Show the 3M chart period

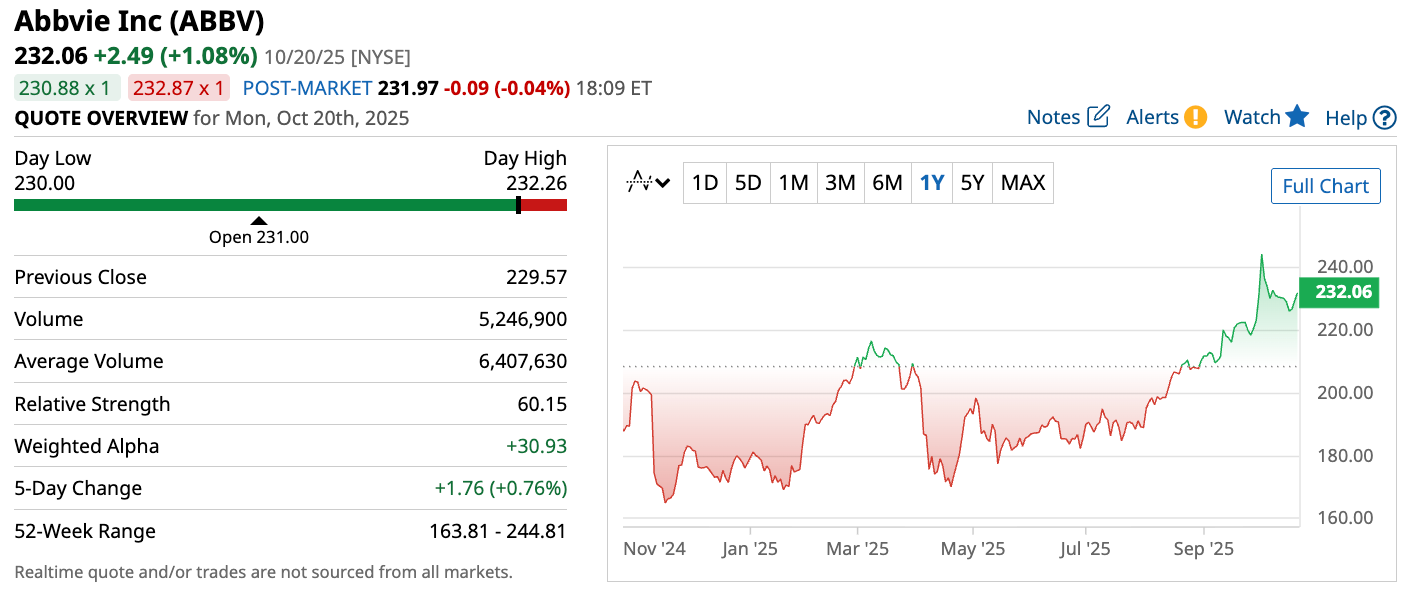click(x=840, y=183)
